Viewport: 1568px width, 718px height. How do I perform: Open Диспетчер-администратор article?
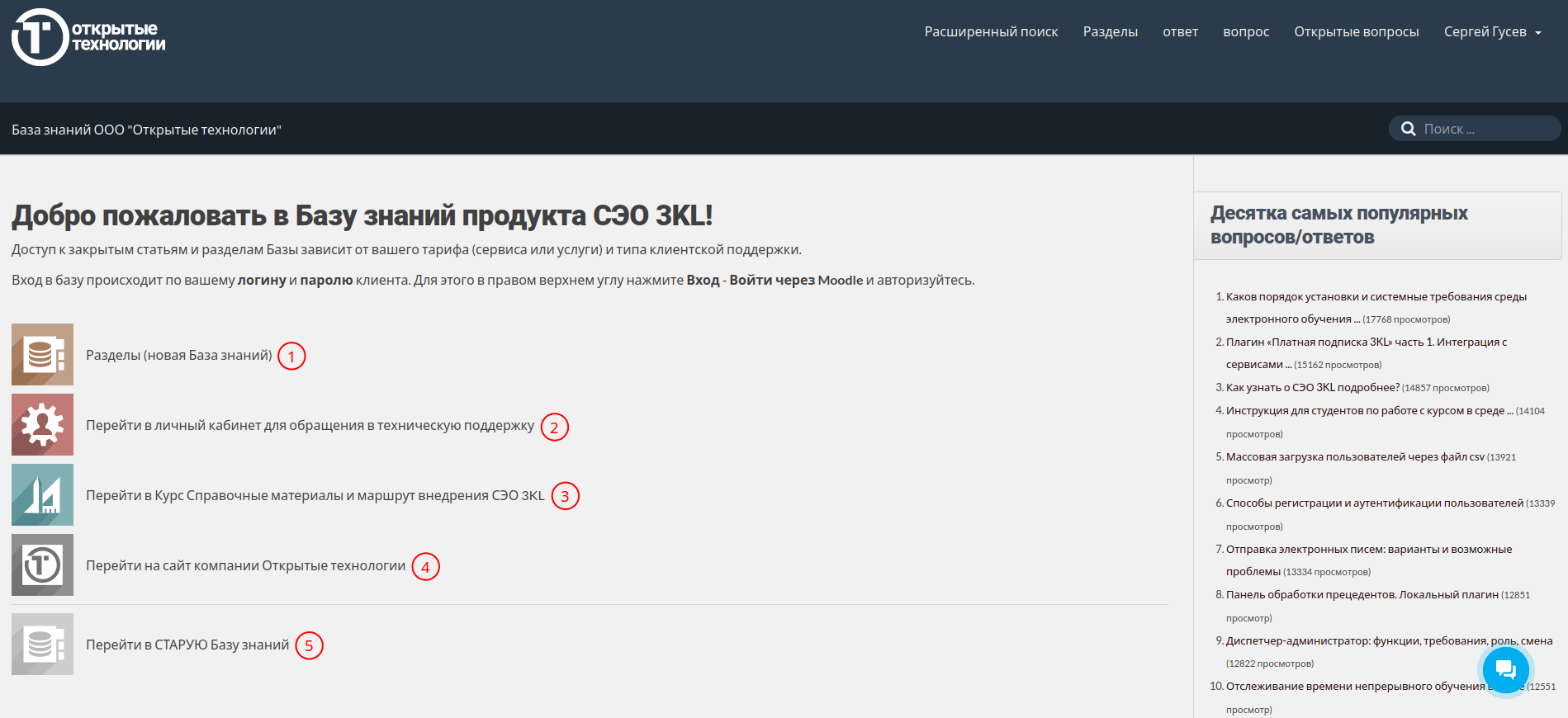1389,640
